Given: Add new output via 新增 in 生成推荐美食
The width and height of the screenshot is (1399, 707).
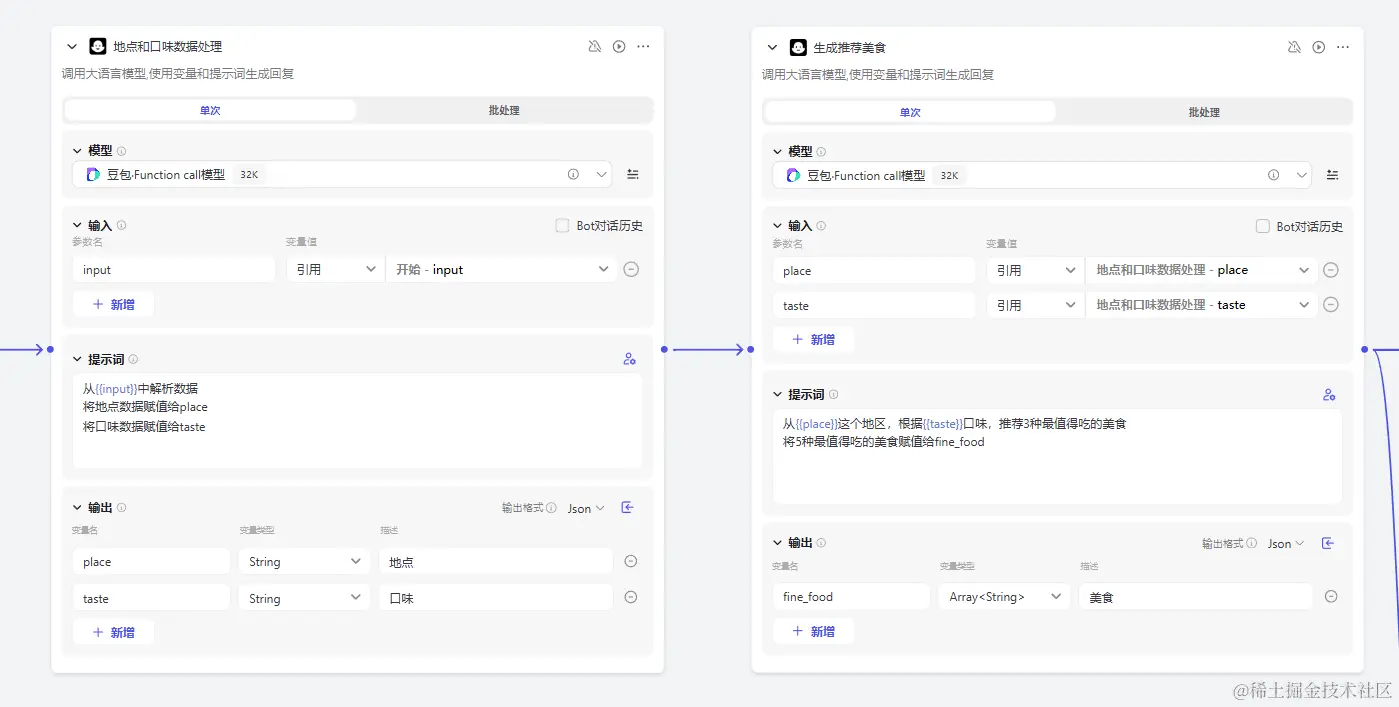Looking at the screenshot, I should point(813,631).
